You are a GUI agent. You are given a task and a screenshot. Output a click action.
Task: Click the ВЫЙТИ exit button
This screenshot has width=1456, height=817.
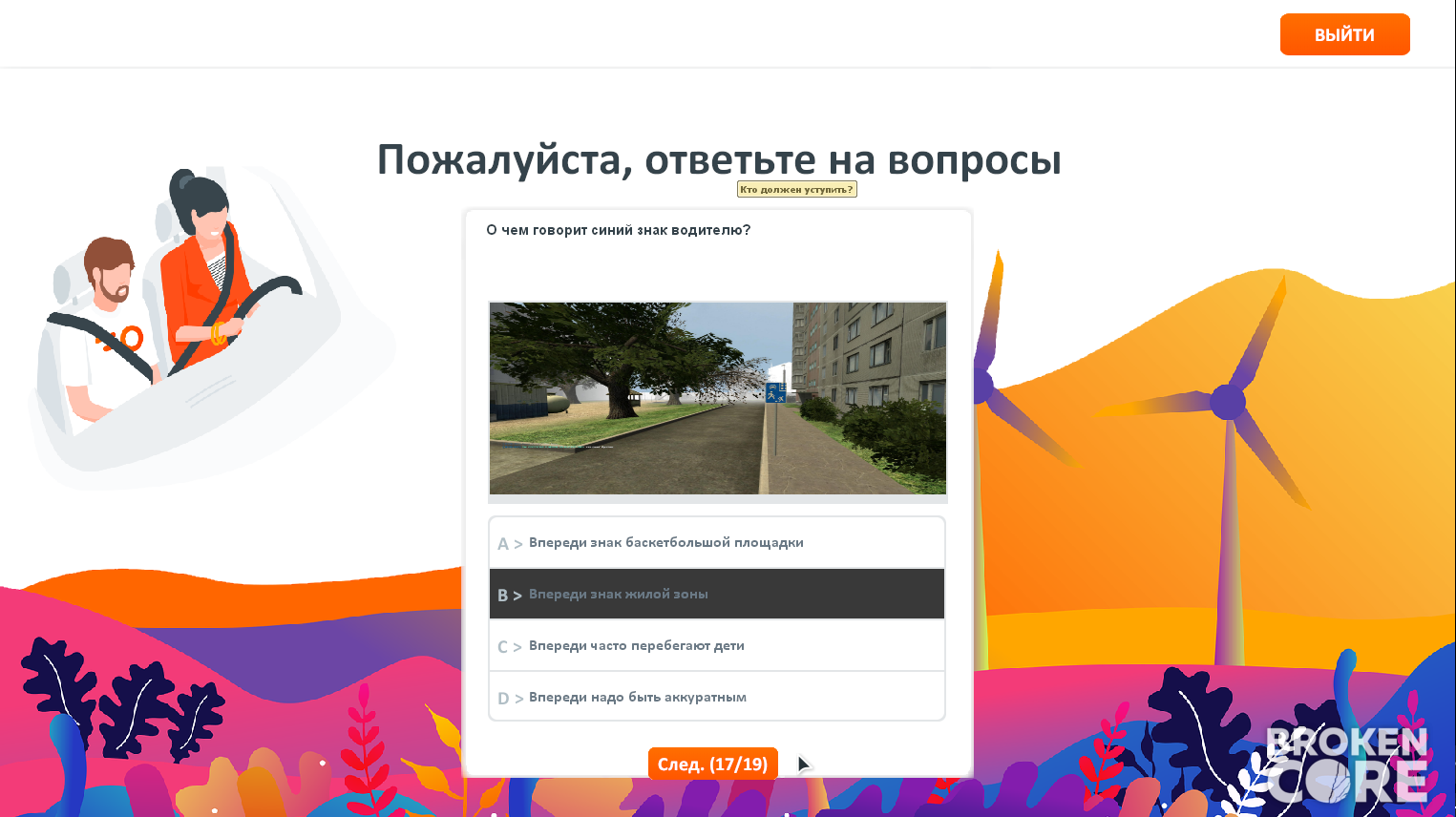(1344, 34)
